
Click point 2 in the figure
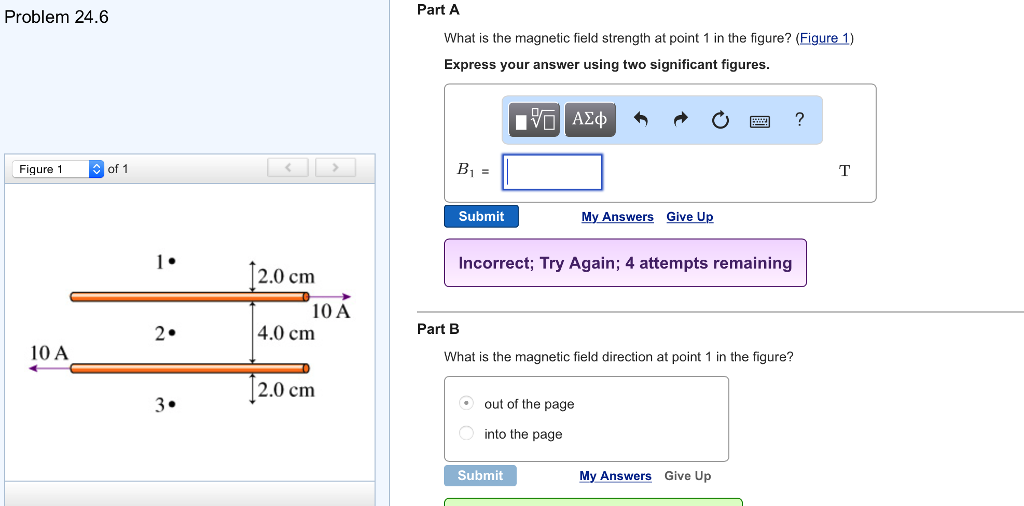click(x=172, y=334)
